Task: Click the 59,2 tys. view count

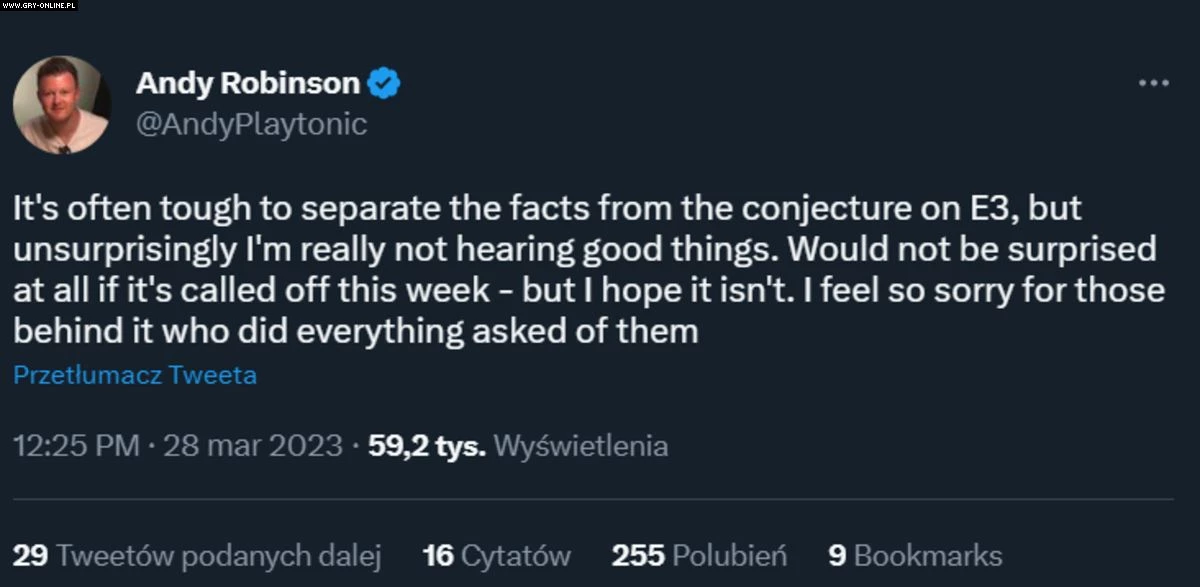Action: coord(427,445)
